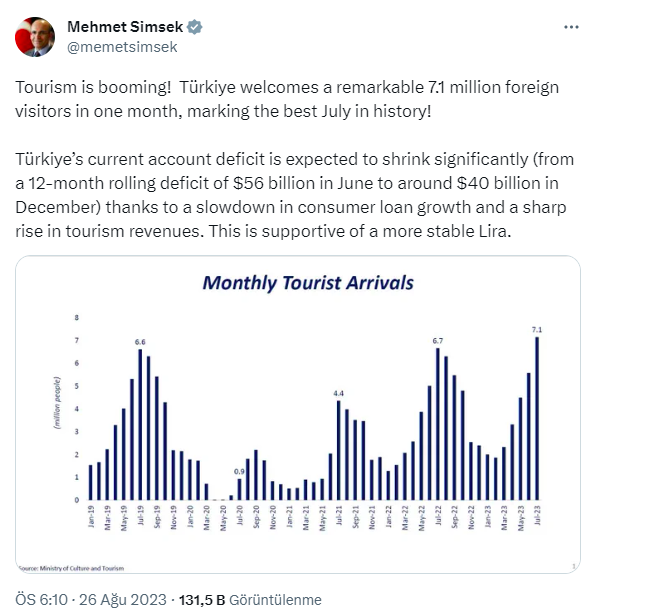Open the 131,5 B Görüntülenme view count
670x612 pixels.
[x=250, y=600]
